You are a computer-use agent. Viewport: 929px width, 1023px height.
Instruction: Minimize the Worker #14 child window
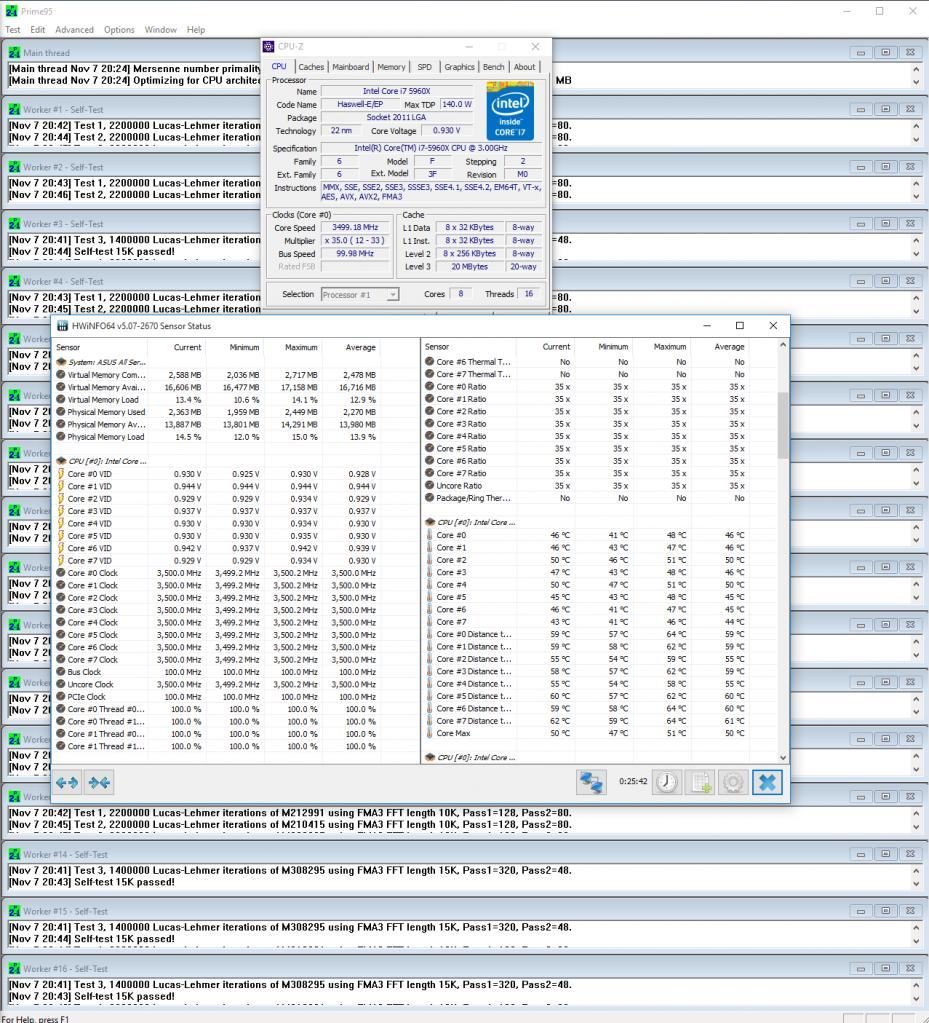tap(861, 854)
